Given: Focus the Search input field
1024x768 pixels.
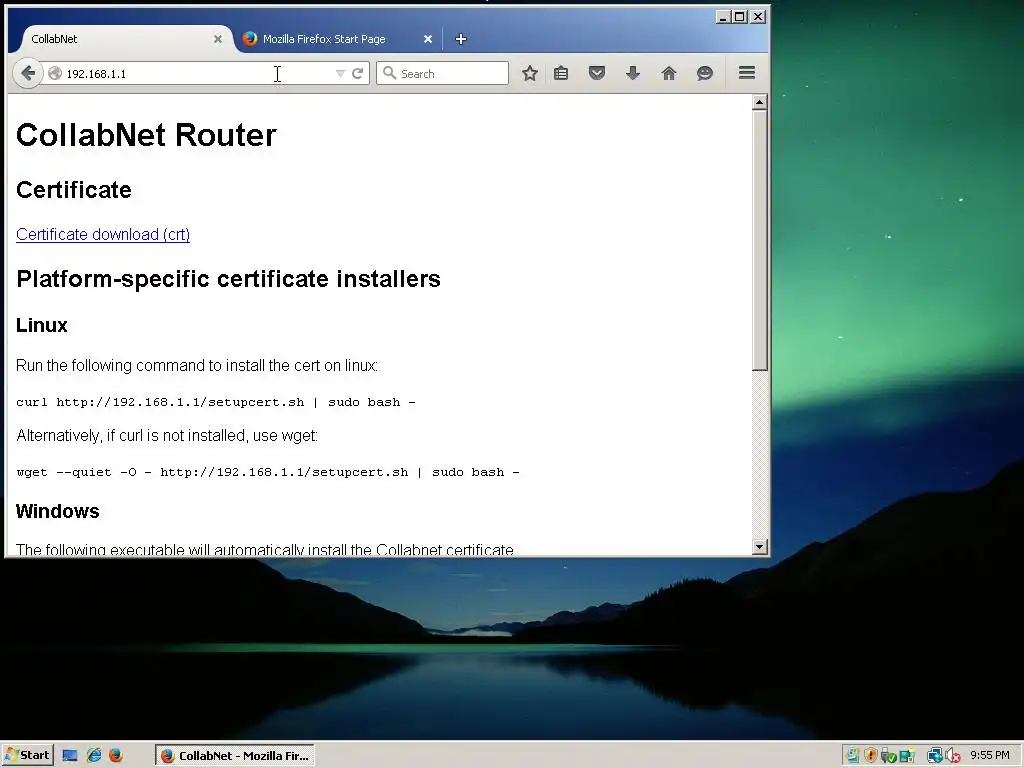Looking at the screenshot, I should click(442, 73).
